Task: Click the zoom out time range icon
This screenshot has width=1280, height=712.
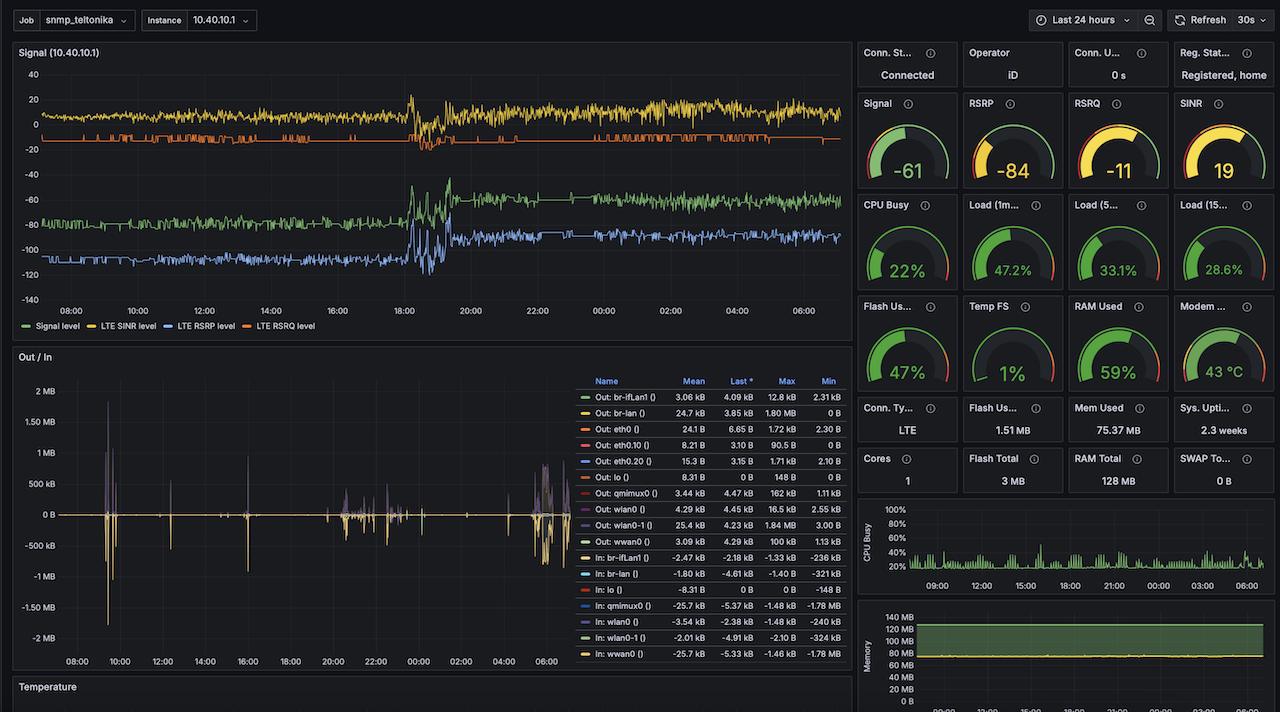Action: pyautogui.click(x=1150, y=20)
